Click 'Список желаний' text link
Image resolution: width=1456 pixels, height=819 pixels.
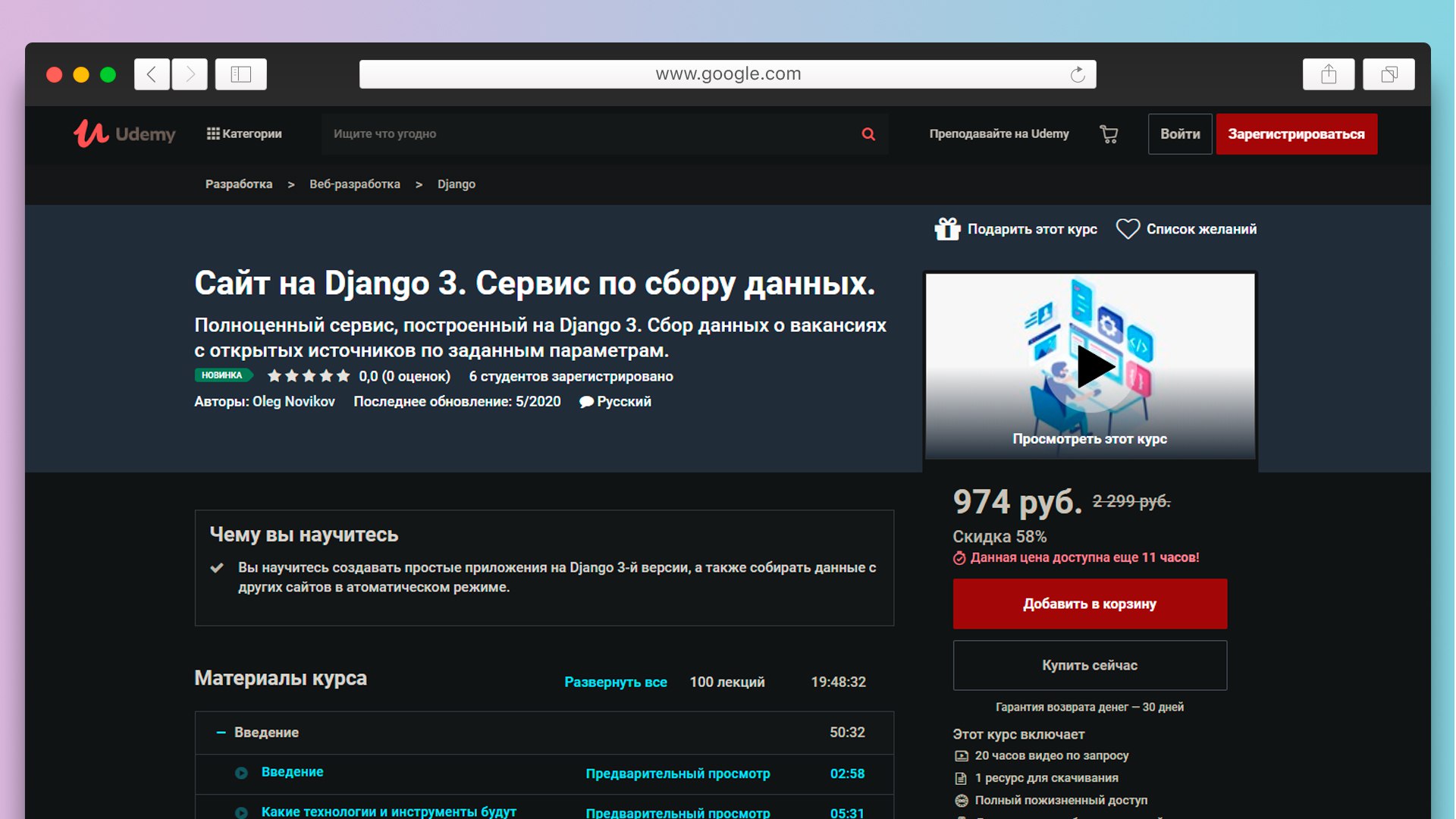pyautogui.click(x=1201, y=229)
